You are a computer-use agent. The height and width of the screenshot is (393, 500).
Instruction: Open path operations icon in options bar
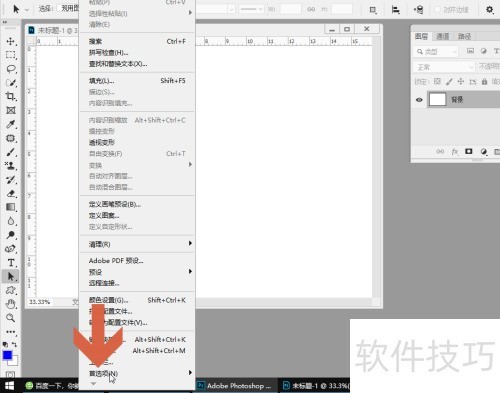[x=373, y=10]
